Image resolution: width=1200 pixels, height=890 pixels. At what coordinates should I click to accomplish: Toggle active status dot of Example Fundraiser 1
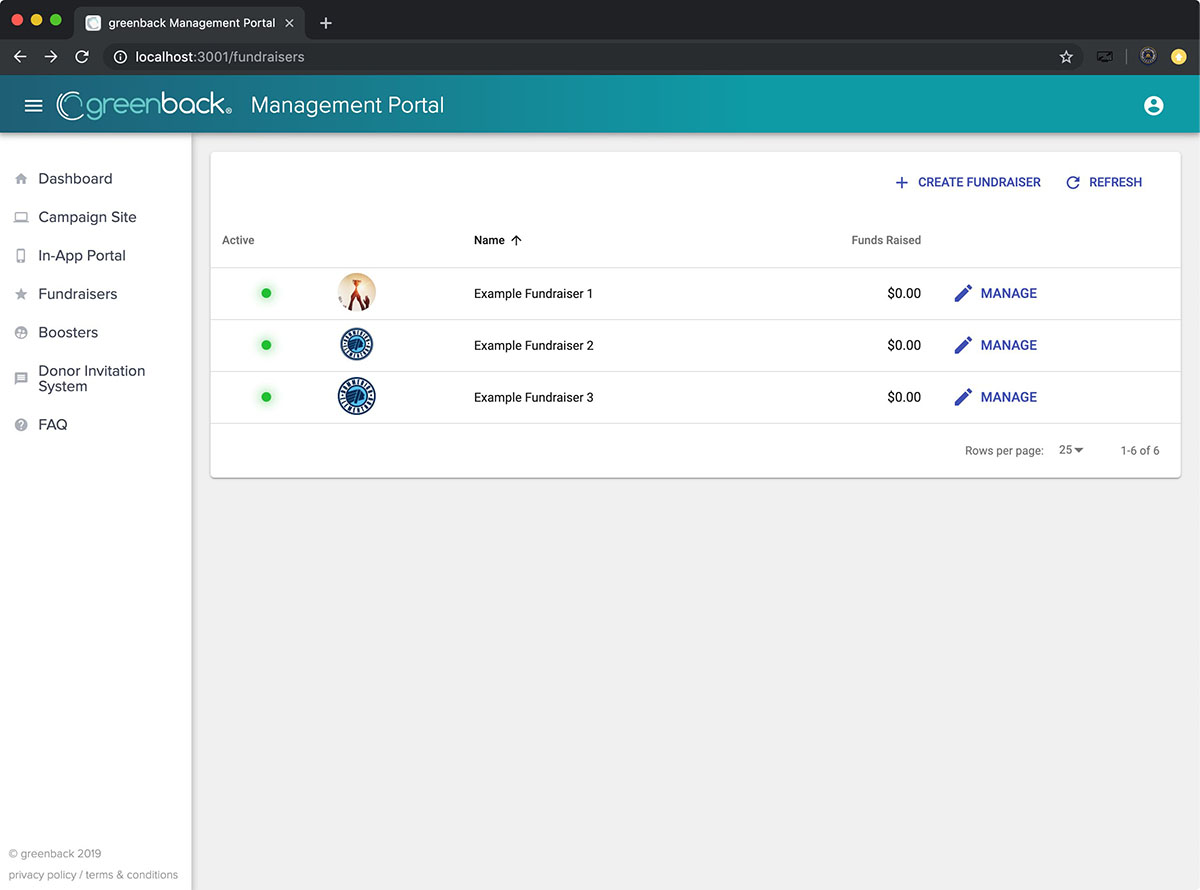(x=266, y=293)
